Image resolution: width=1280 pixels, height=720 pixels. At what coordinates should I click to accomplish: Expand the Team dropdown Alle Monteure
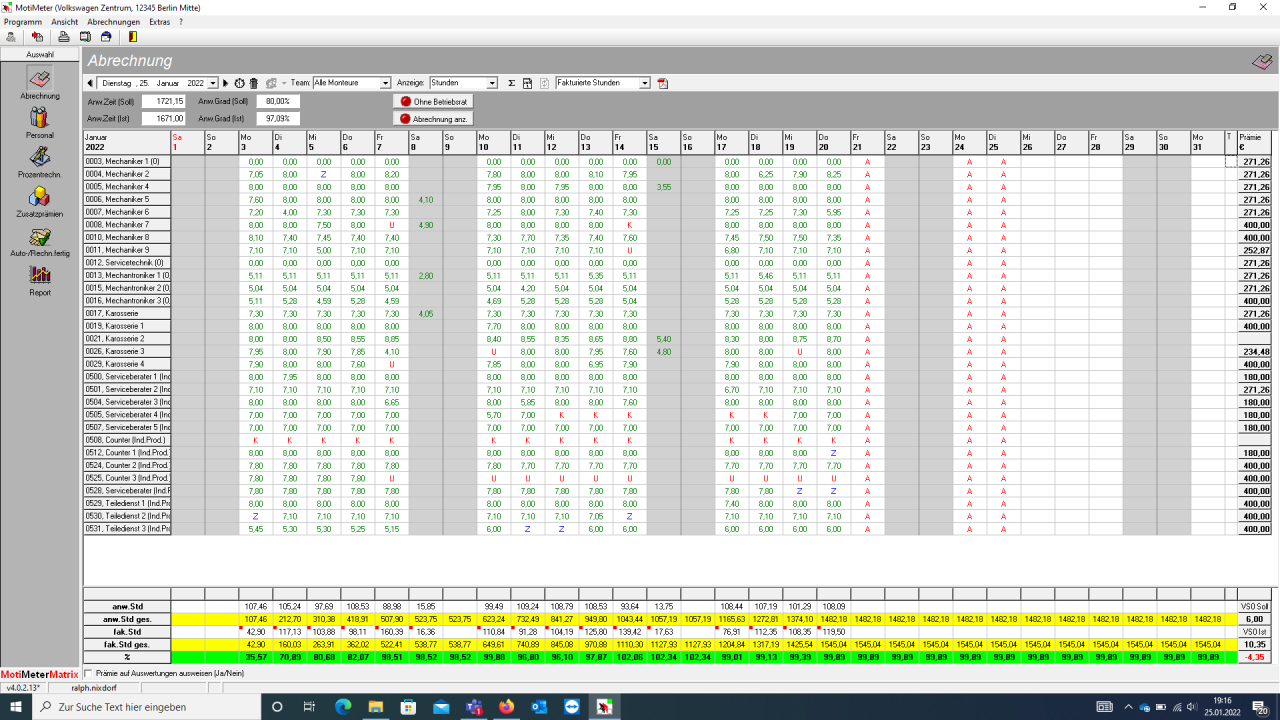[385, 83]
